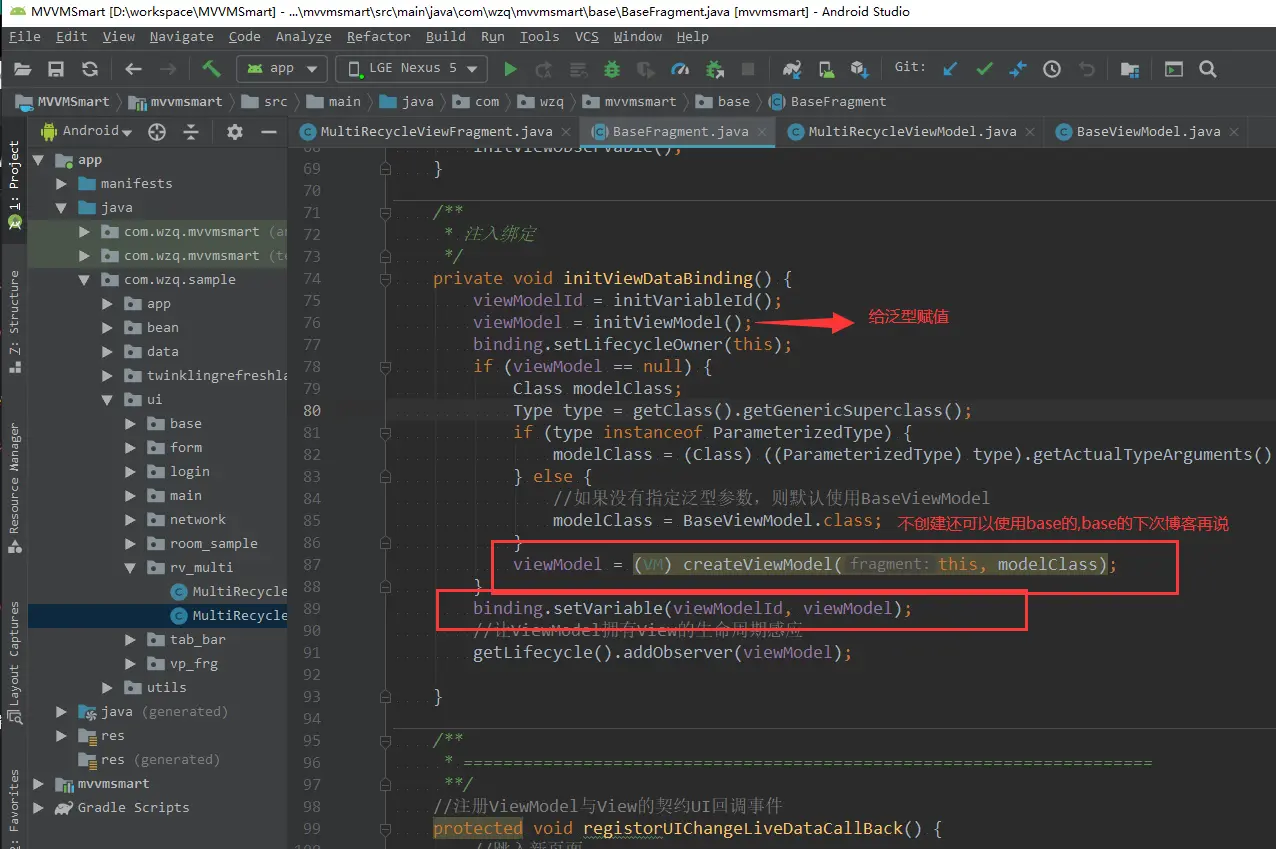This screenshot has width=1276, height=849.
Task: Close the BaseViewModel.java tab
Action: (1235, 132)
